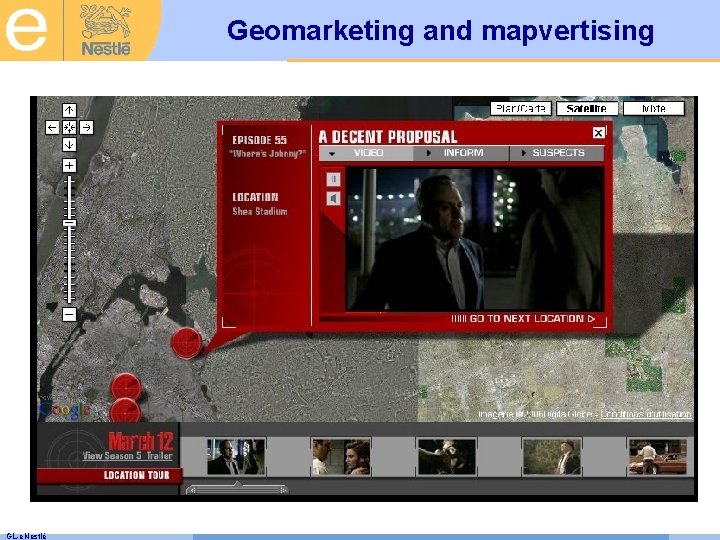The height and width of the screenshot is (540, 720).
Task: Click the 'March 12' date text
Action: click(x=141, y=441)
